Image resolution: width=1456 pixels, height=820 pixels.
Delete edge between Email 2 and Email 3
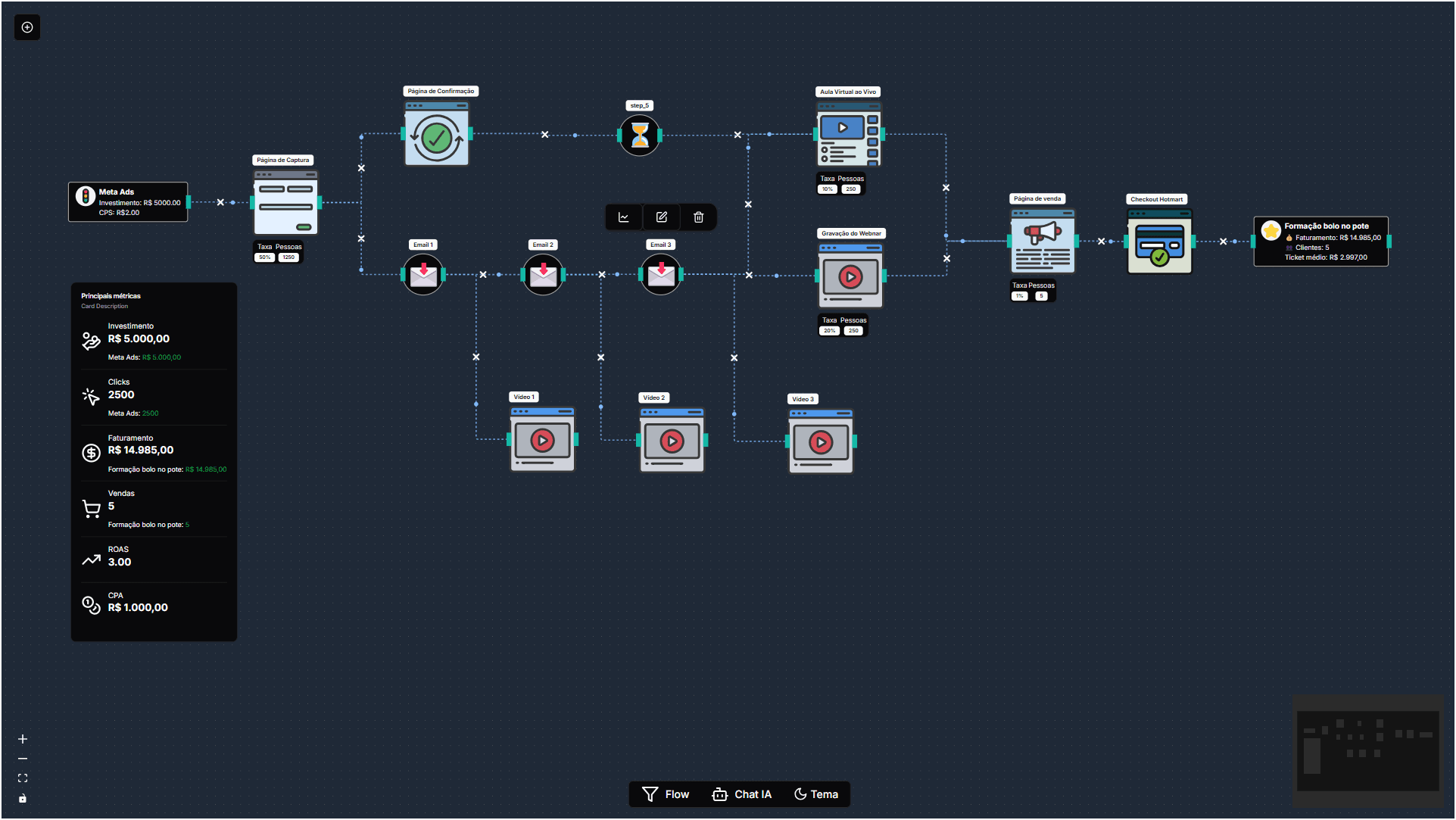tap(602, 275)
